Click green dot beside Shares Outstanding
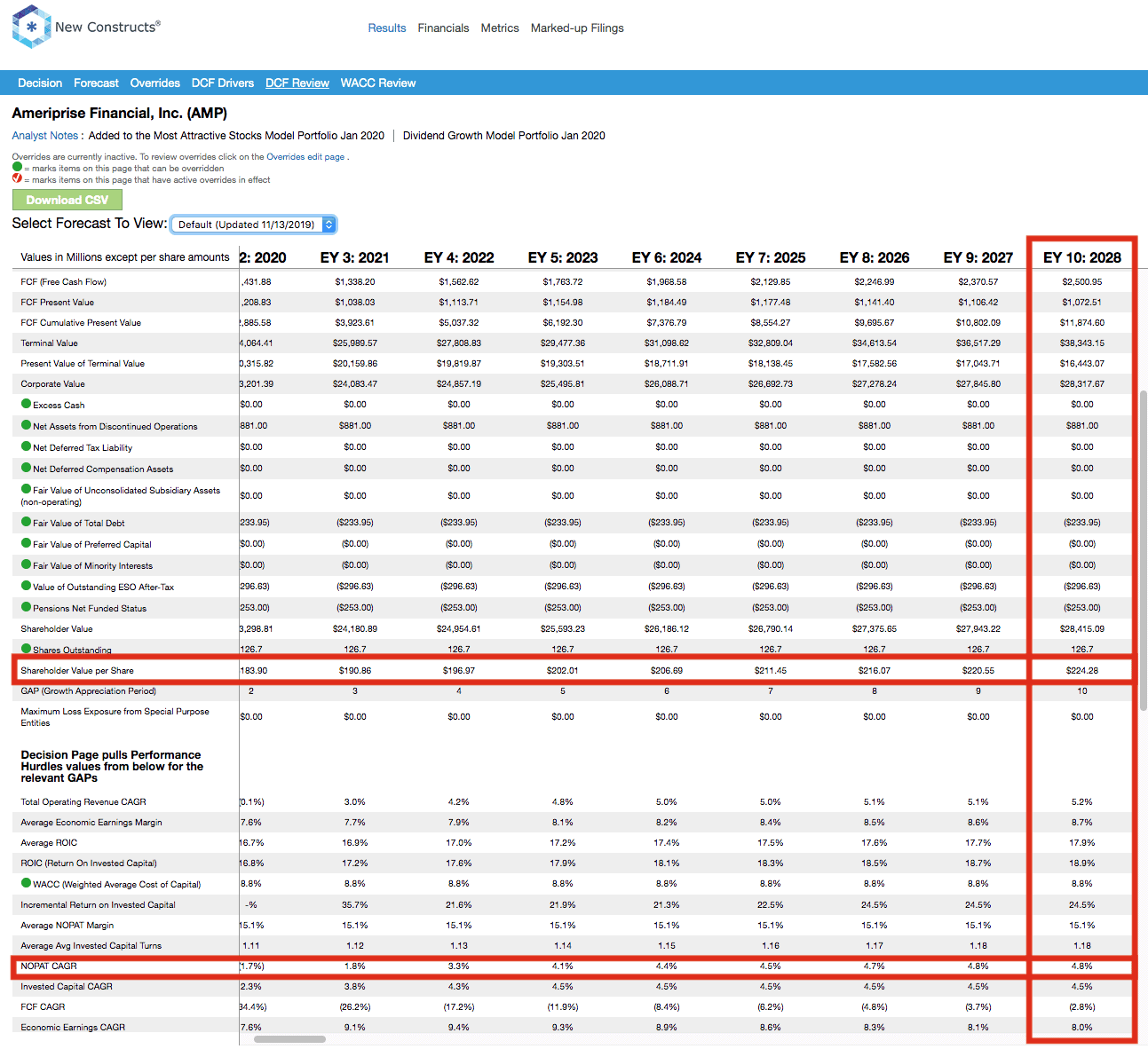Screen dimensions: 1148x1049 click(26, 649)
